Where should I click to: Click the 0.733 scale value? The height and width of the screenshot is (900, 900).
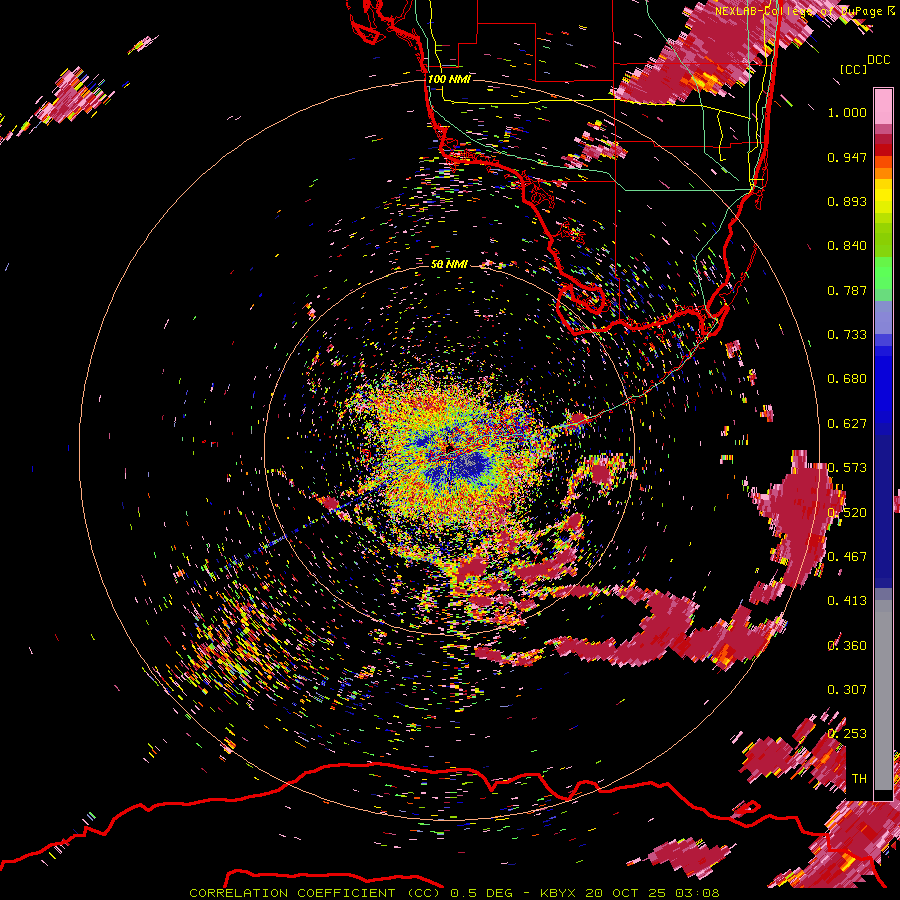click(x=847, y=335)
